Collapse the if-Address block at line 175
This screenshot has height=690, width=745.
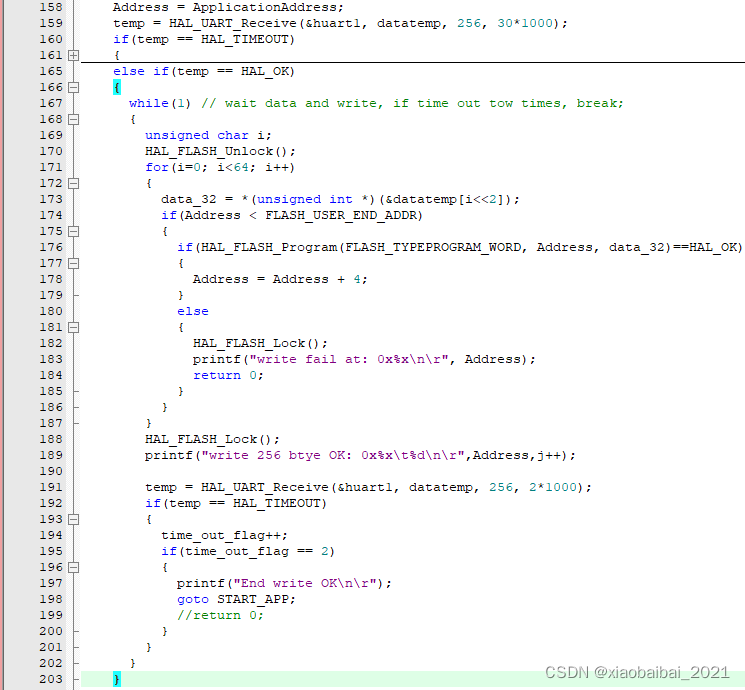(73, 231)
